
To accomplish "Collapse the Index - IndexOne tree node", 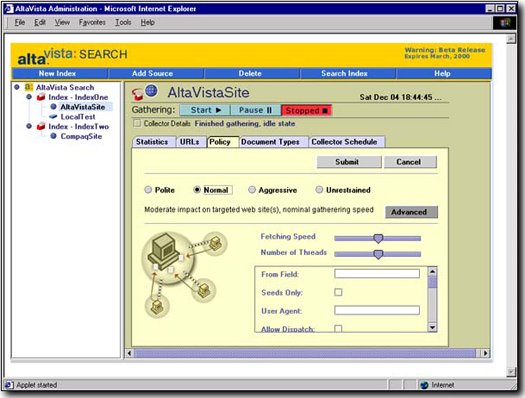I will coord(29,97).
